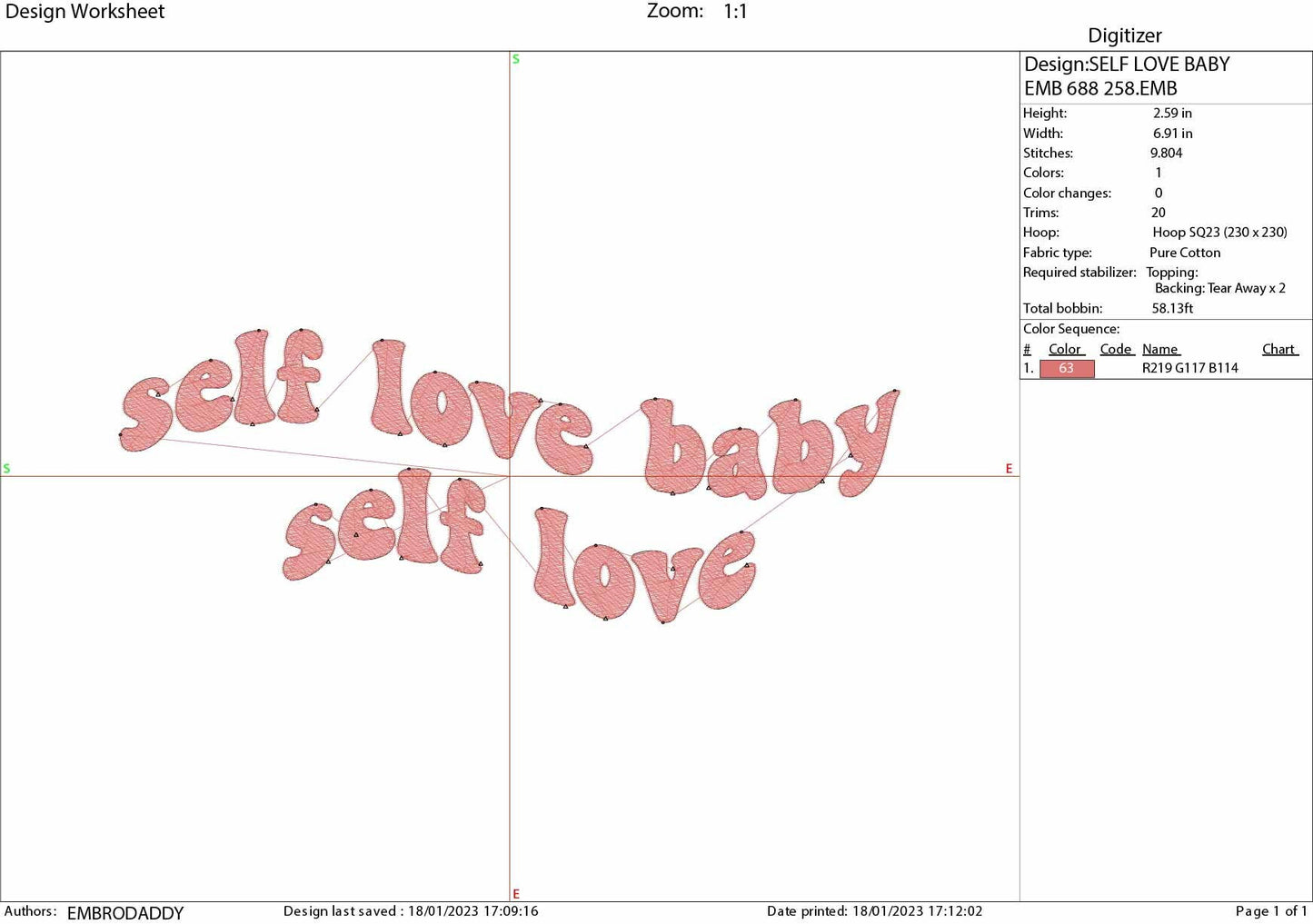The height and width of the screenshot is (924, 1313).
Task: Toggle the Chart column header
Action: click(x=1278, y=349)
